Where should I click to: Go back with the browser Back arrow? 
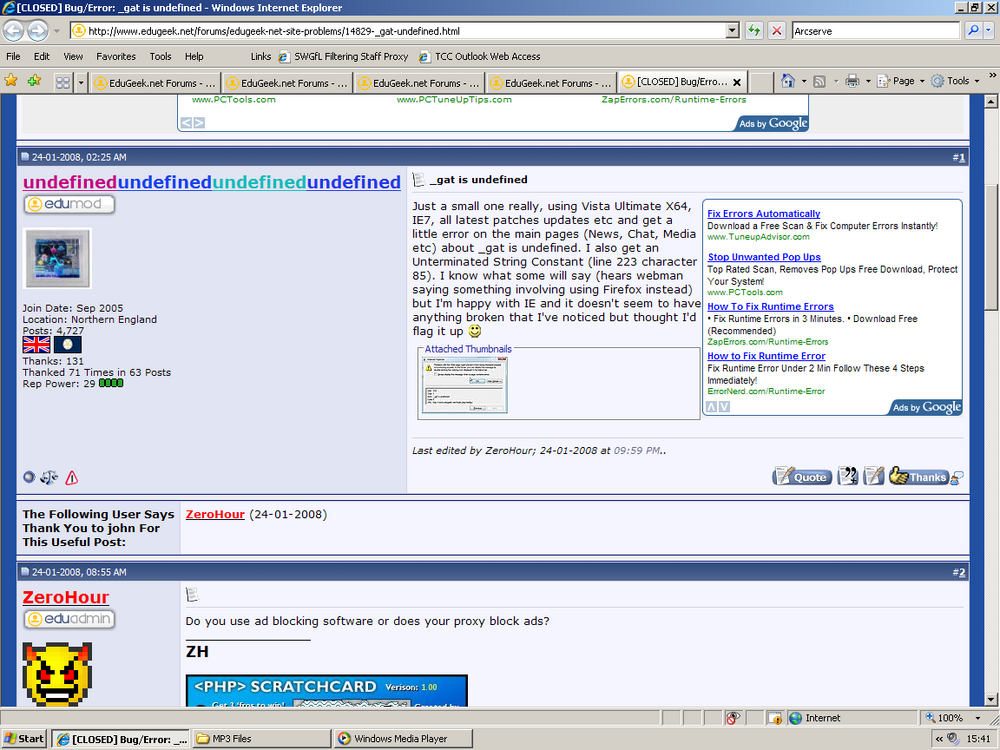(x=14, y=31)
